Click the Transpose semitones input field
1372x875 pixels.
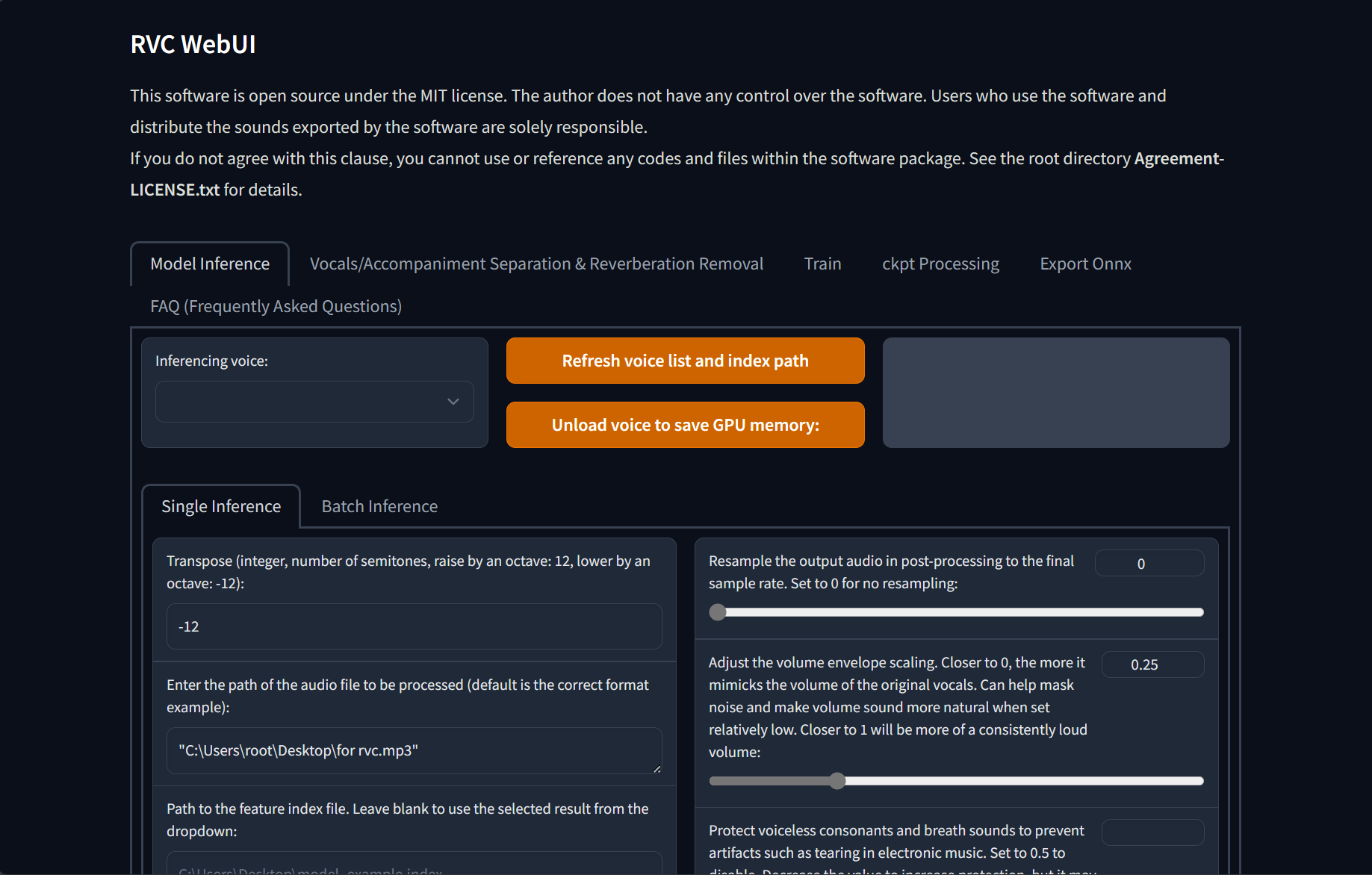pos(414,626)
